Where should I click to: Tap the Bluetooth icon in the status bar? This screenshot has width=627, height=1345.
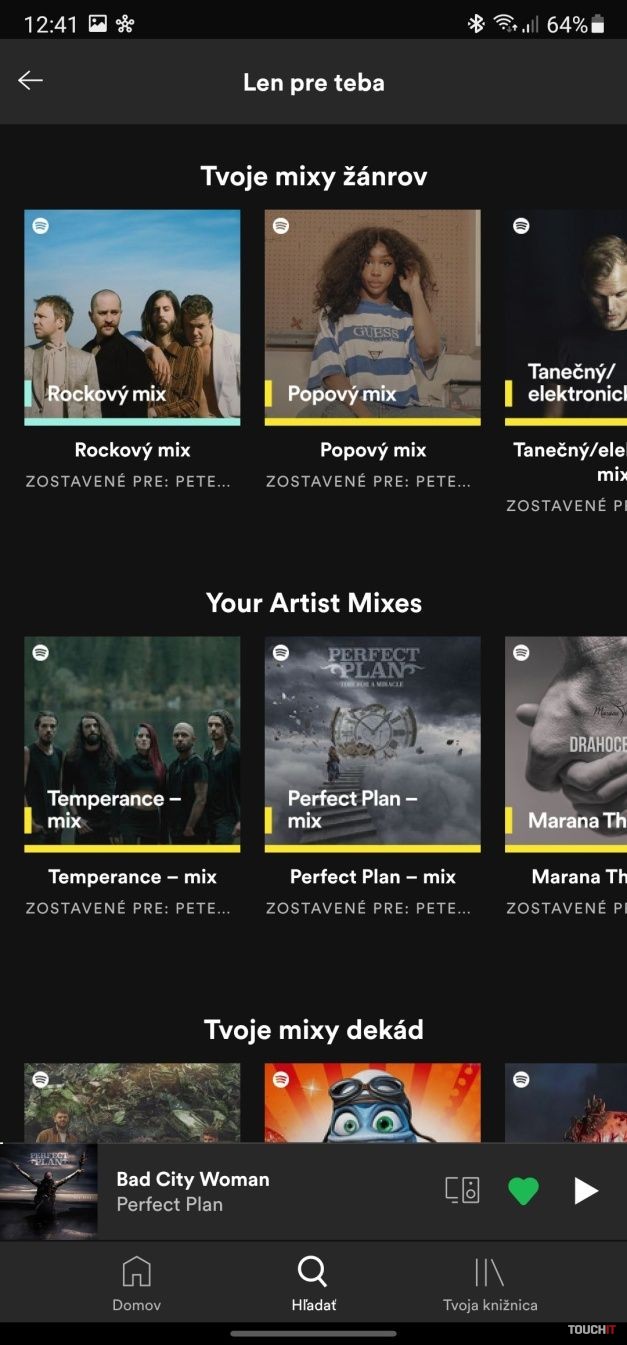476,24
